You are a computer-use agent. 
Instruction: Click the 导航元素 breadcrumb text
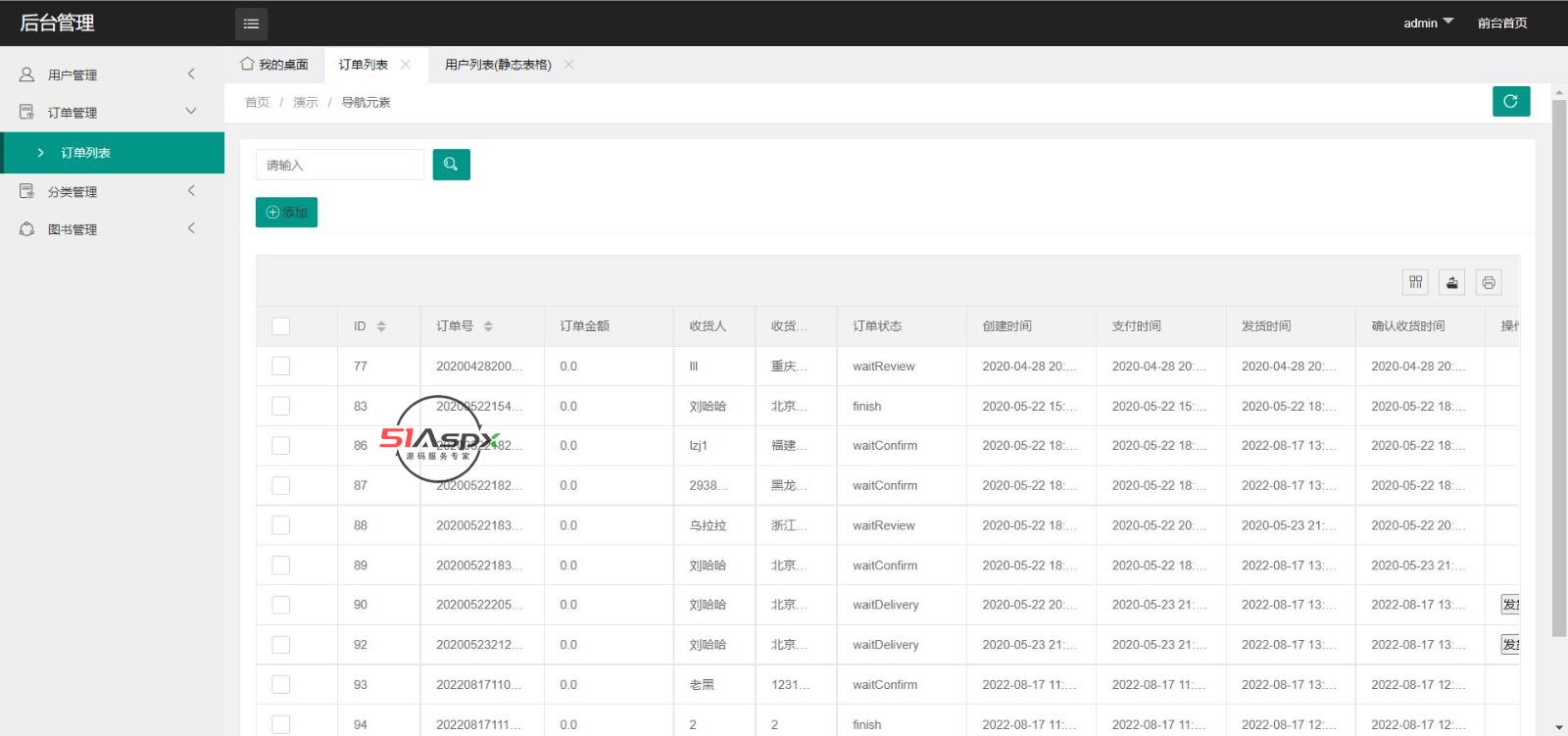[366, 102]
